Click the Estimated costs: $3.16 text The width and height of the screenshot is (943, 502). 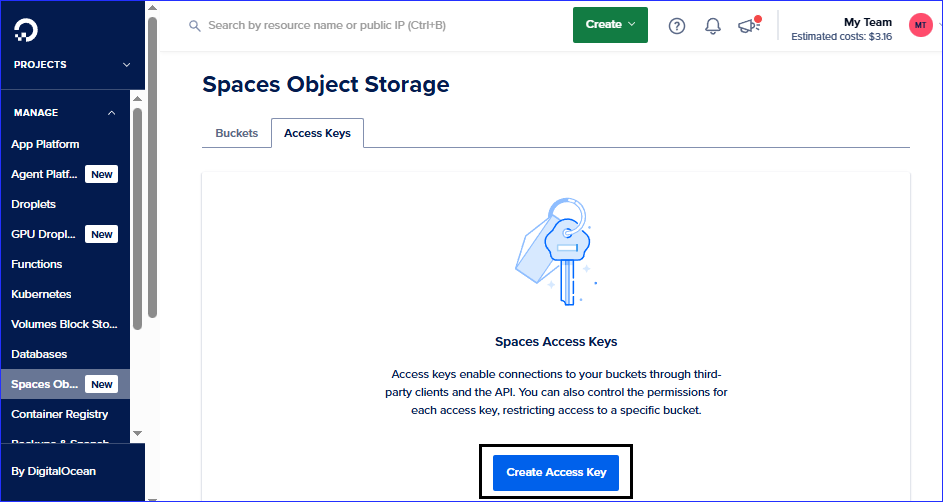841,37
